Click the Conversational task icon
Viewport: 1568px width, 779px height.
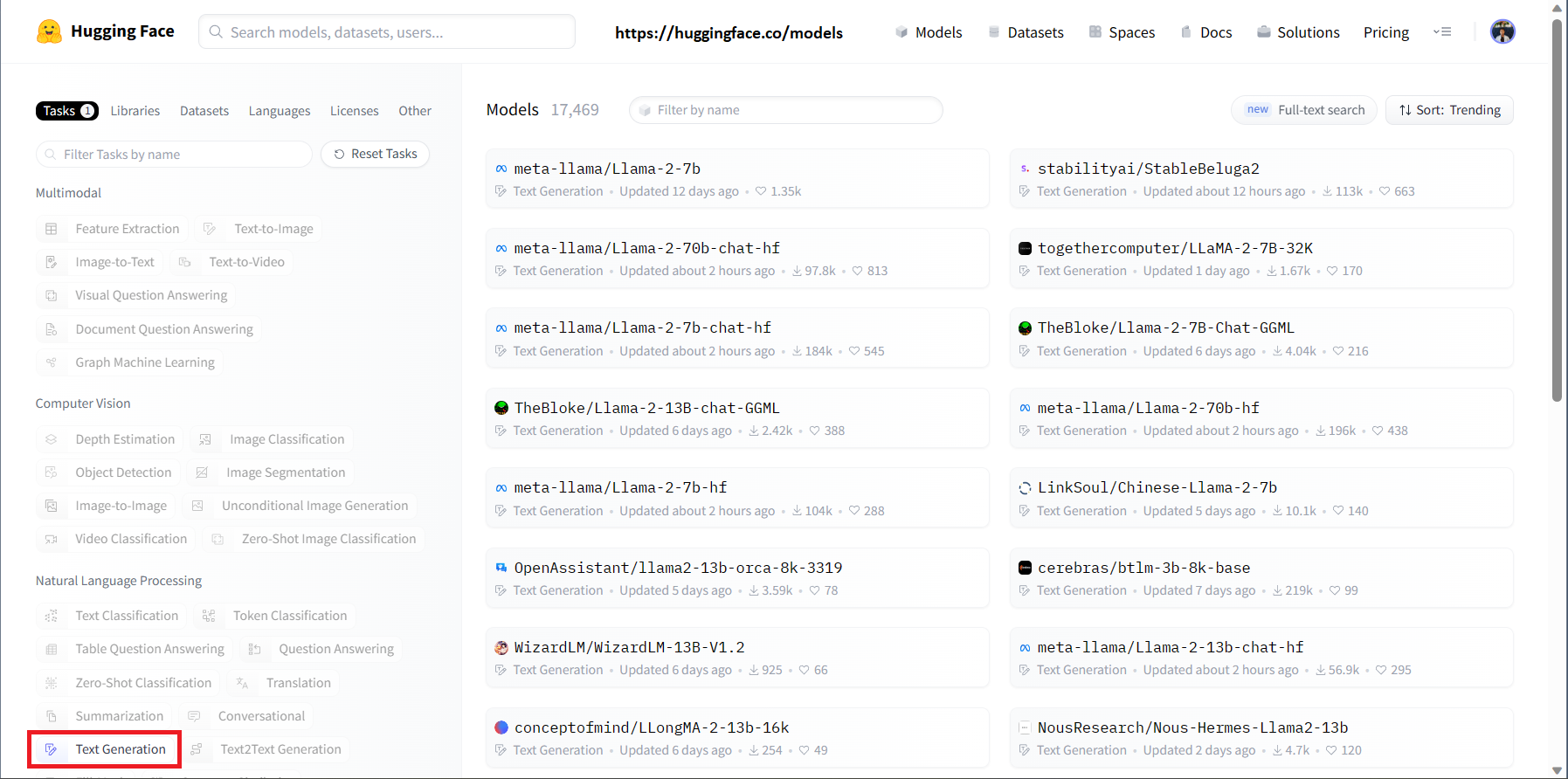pyautogui.click(x=194, y=716)
